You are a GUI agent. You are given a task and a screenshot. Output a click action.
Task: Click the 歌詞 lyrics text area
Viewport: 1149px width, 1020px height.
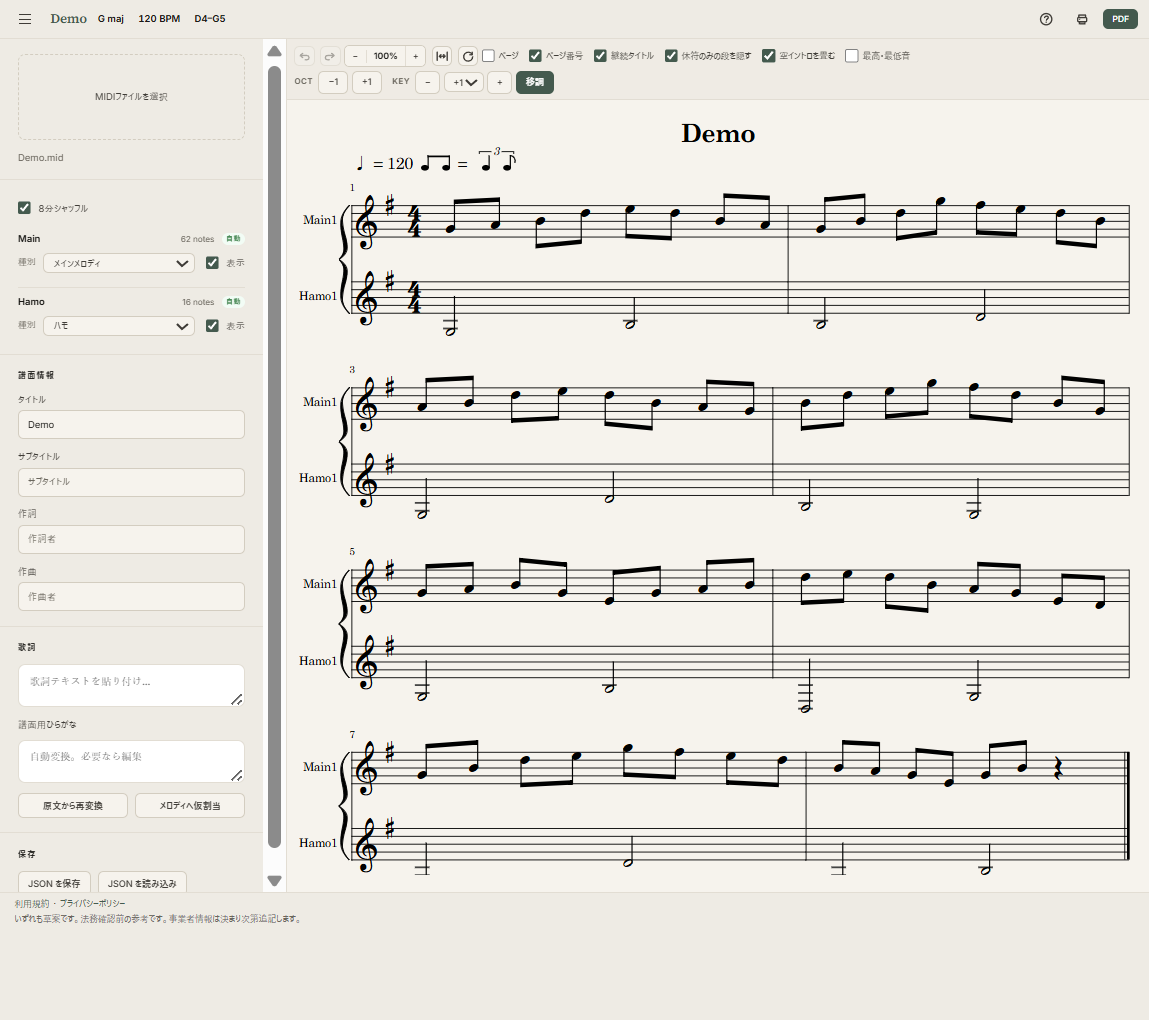coord(131,686)
